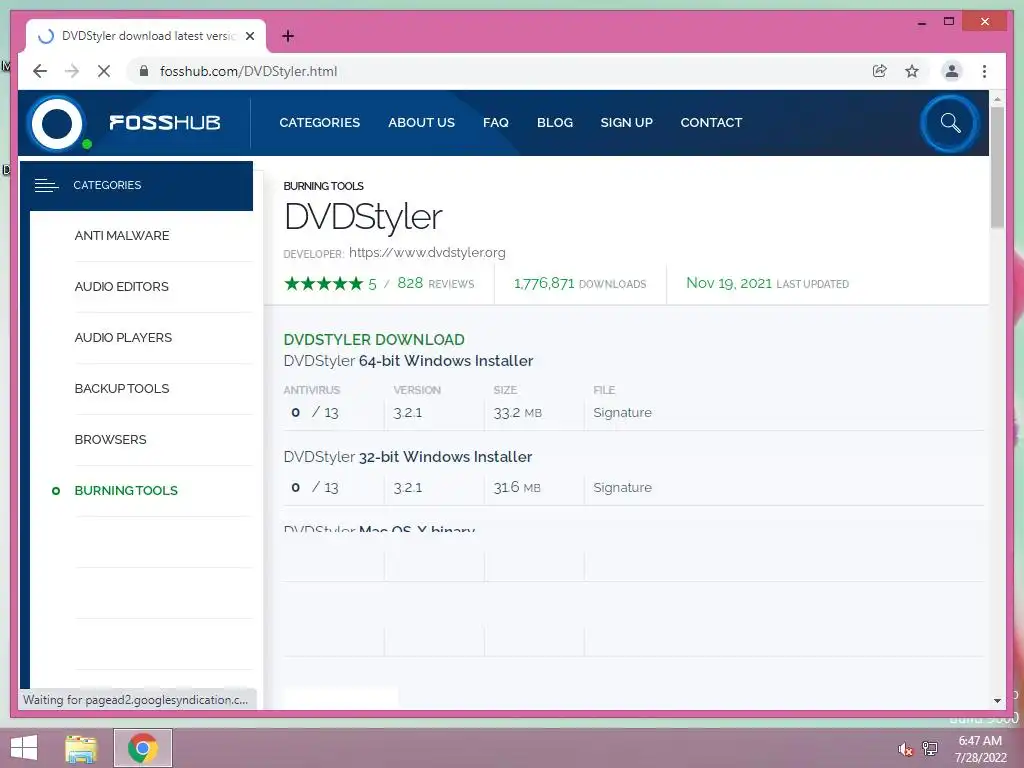Open CATEGORIES in top navigation
Viewport: 1024px width, 768px height.
[319, 123]
